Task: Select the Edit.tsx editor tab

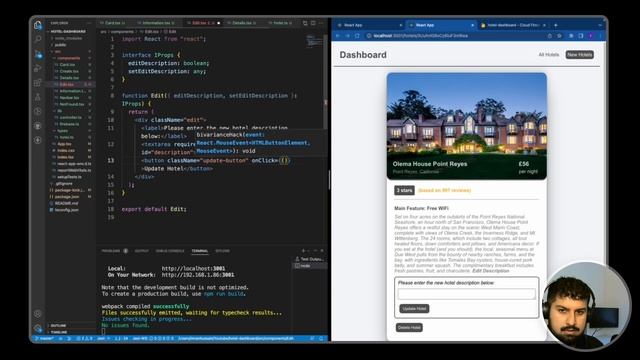Action: coord(202,23)
